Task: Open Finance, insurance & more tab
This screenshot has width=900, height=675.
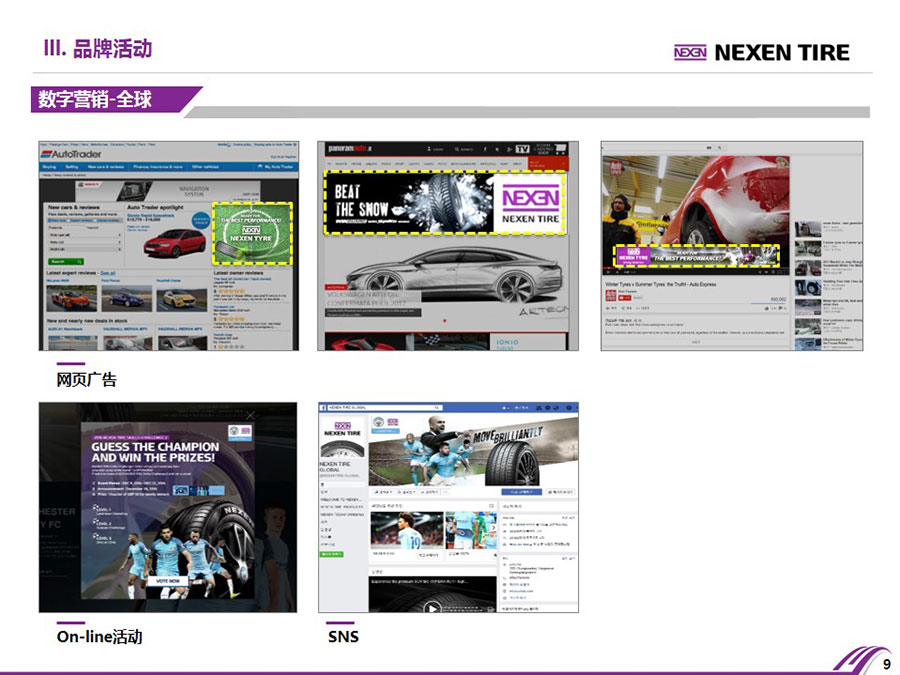Action: coord(158,166)
